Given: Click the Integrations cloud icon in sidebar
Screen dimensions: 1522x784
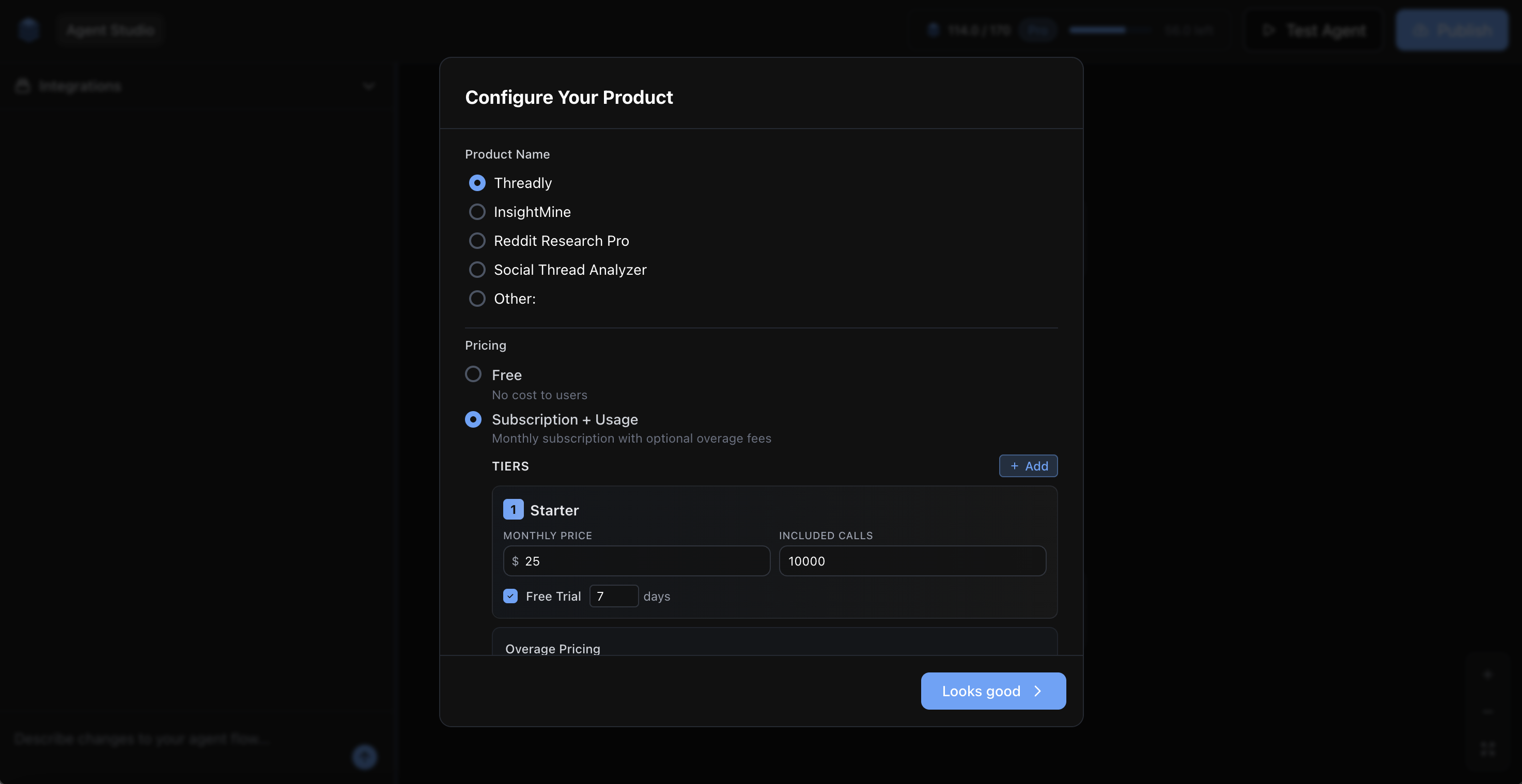Looking at the screenshot, I should [x=22, y=85].
